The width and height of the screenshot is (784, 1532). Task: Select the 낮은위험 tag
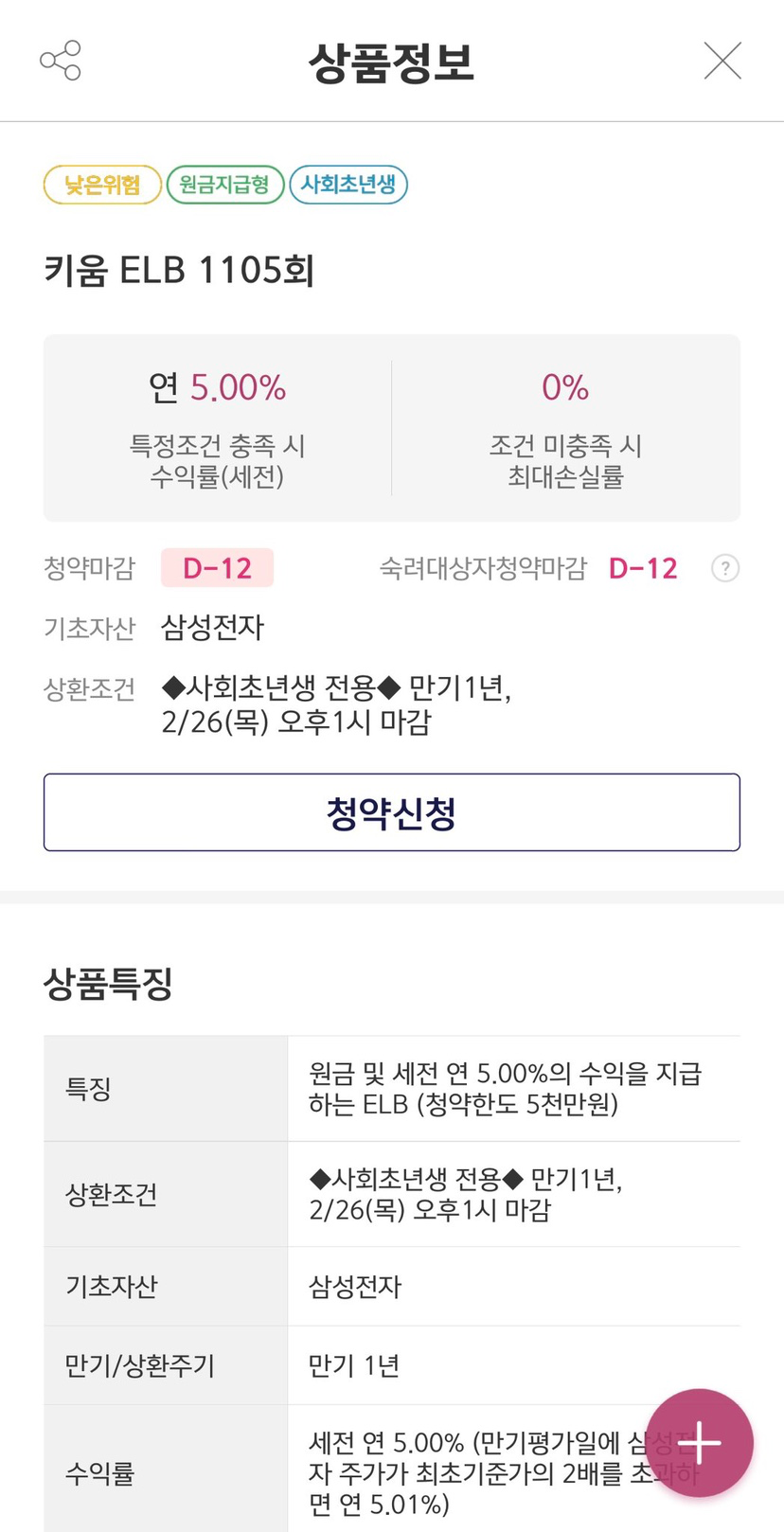[102, 185]
